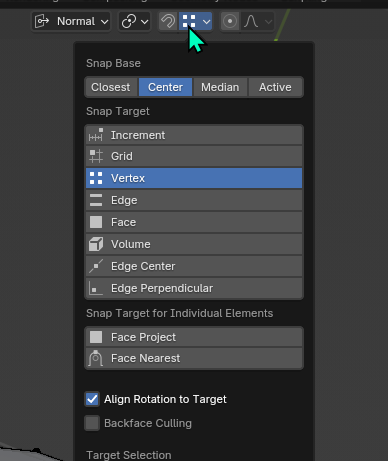
Task: Click the Vertex four-dots icon in list
Action: point(96,178)
